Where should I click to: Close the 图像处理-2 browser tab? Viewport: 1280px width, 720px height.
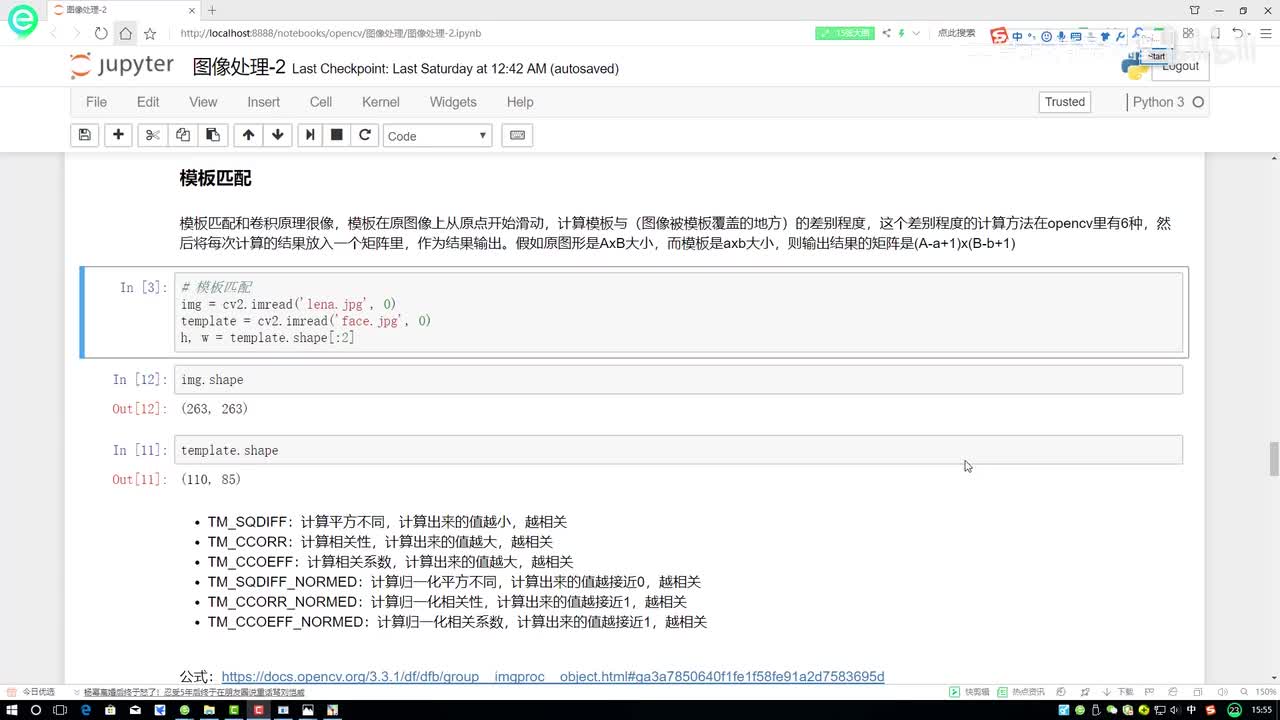click(191, 10)
